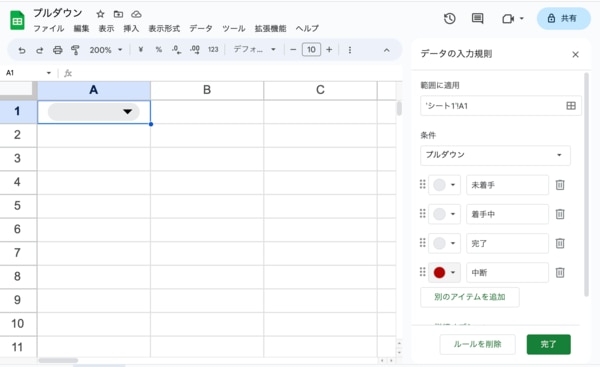Open the ツール menu
The height and width of the screenshot is (367, 600).
[x=233, y=29]
